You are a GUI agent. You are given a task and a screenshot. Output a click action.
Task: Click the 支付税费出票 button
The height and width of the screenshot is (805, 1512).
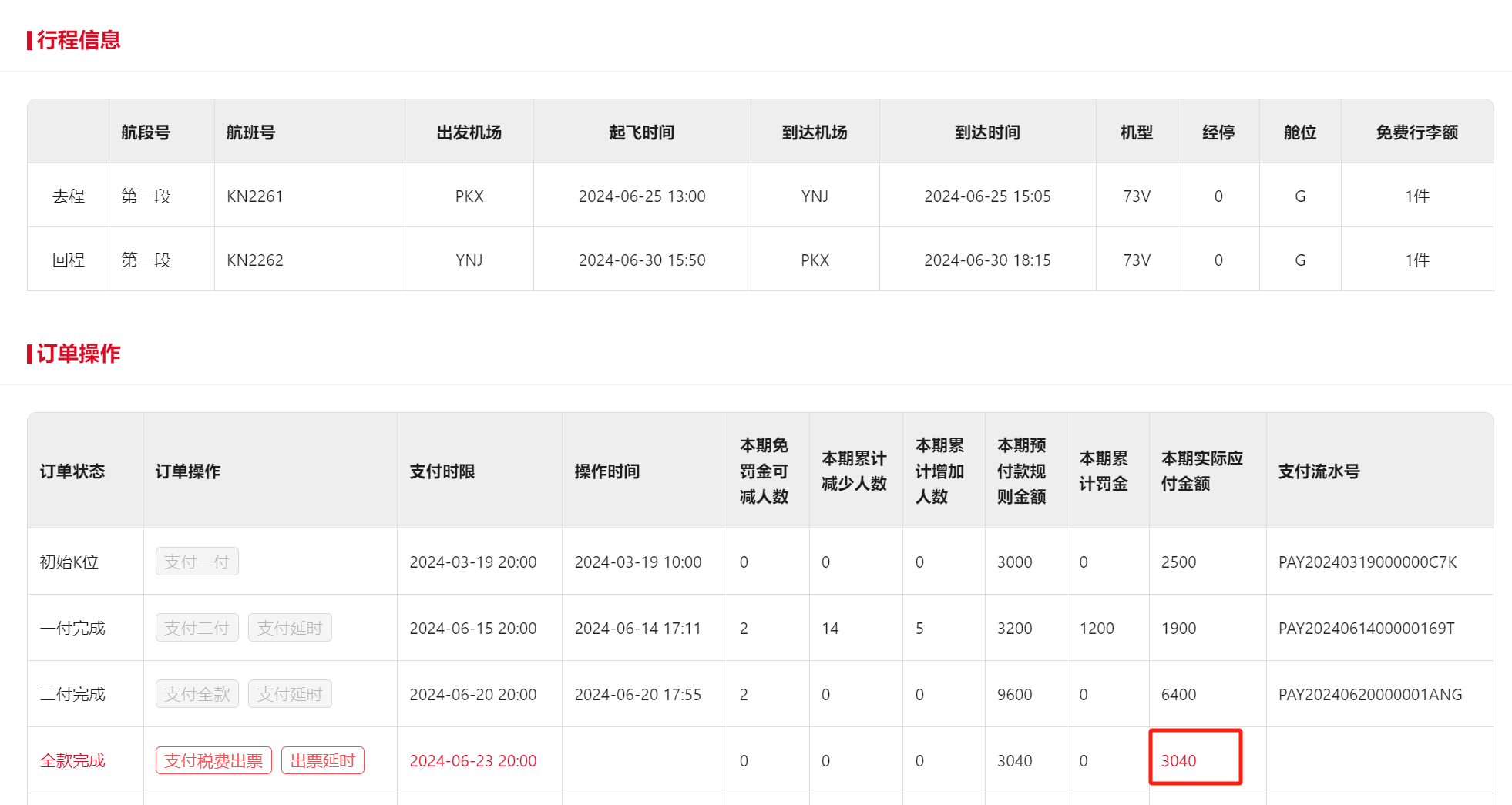pyautogui.click(x=213, y=760)
